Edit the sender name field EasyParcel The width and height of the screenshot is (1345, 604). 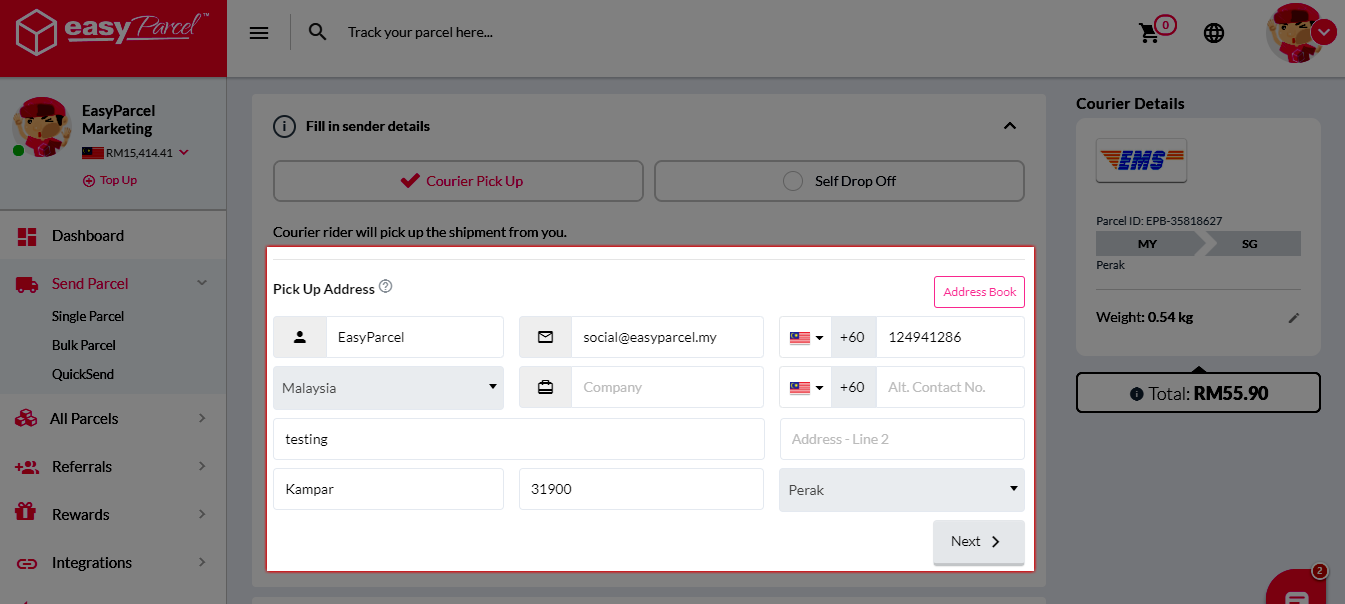click(x=415, y=337)
